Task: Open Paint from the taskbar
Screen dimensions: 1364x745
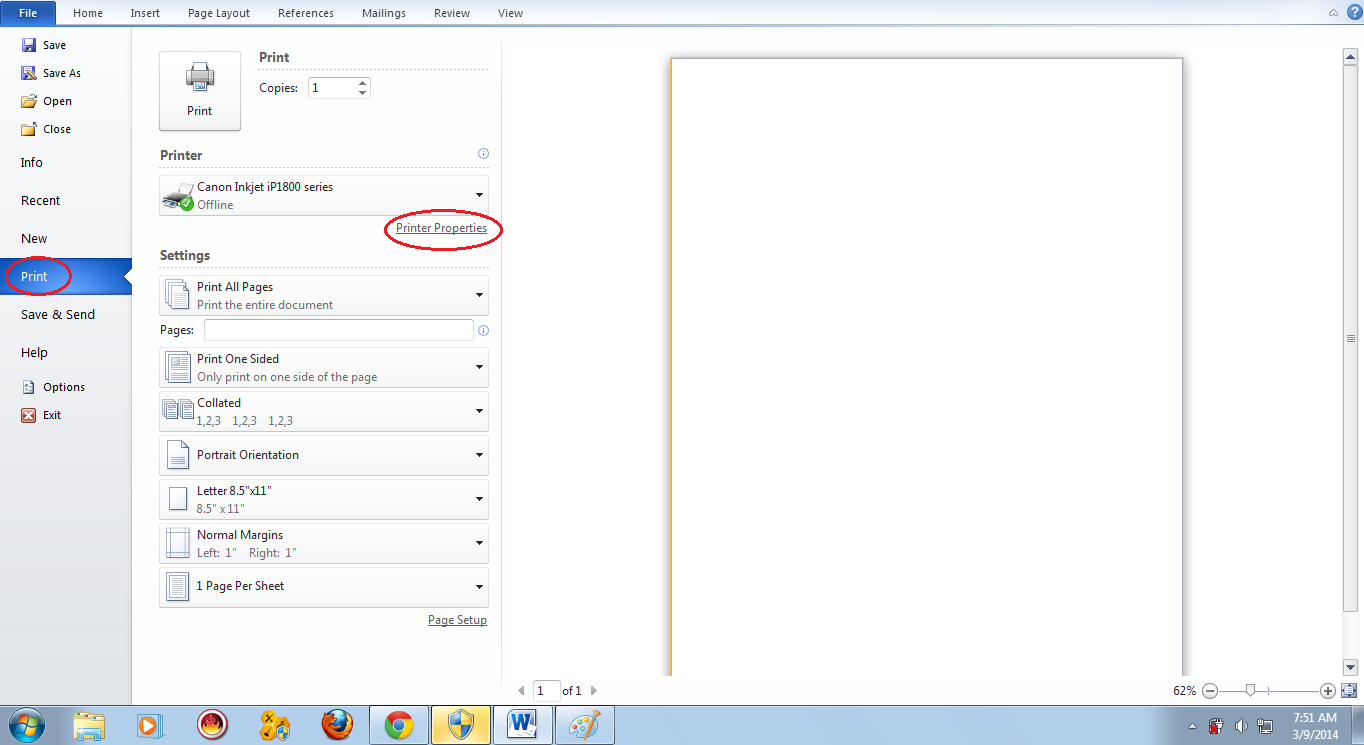Action: click(x=584, y=724)
